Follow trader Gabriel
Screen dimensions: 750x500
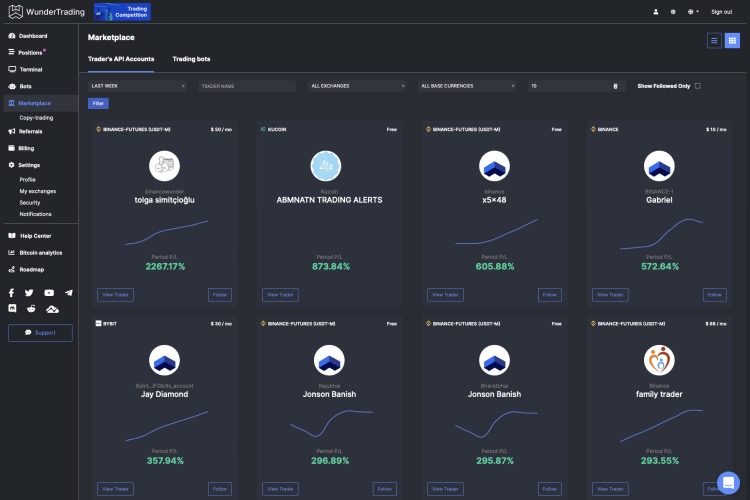pyautogui.click(x=715, y=295)
